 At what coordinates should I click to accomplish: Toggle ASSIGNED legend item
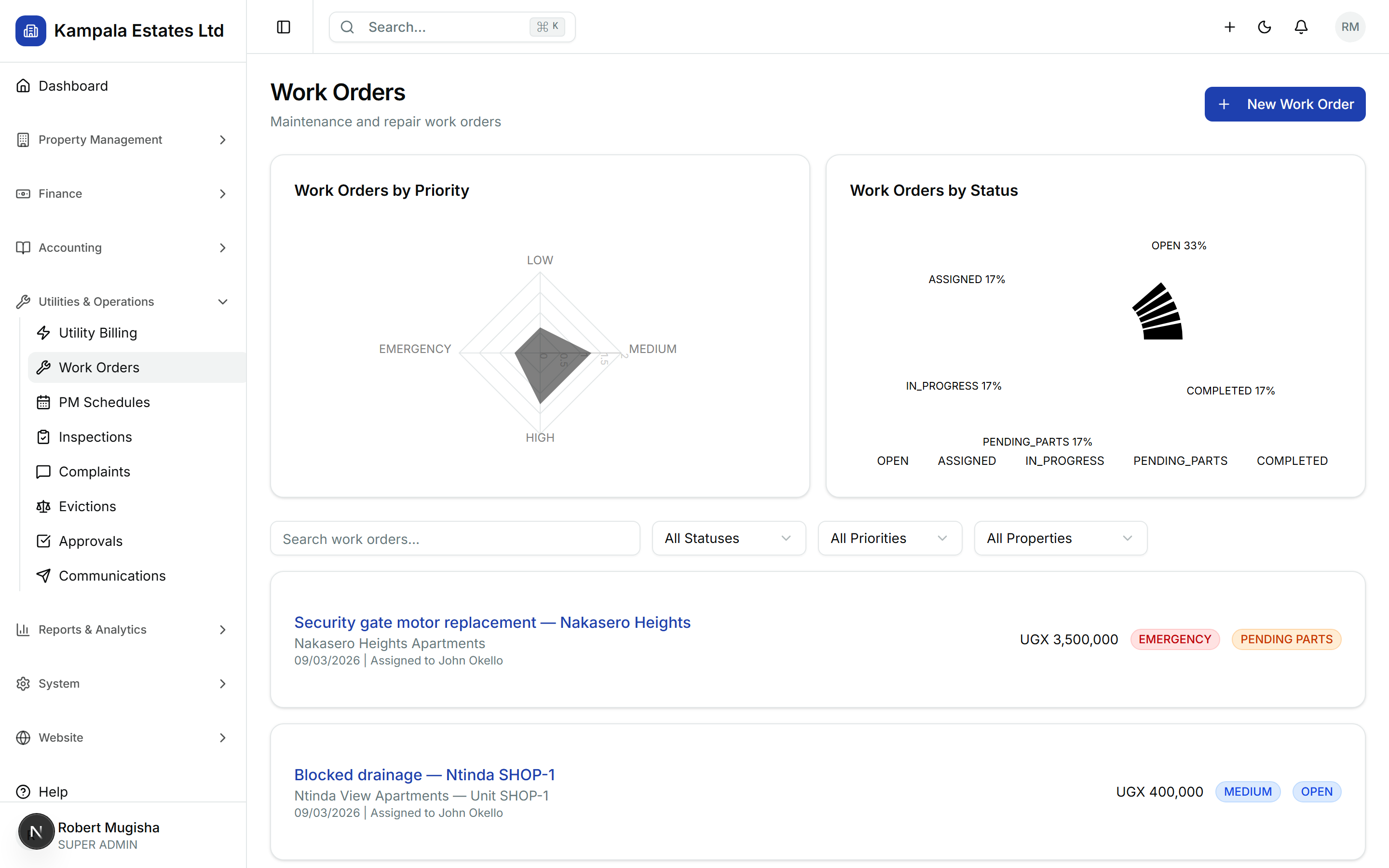967,461
